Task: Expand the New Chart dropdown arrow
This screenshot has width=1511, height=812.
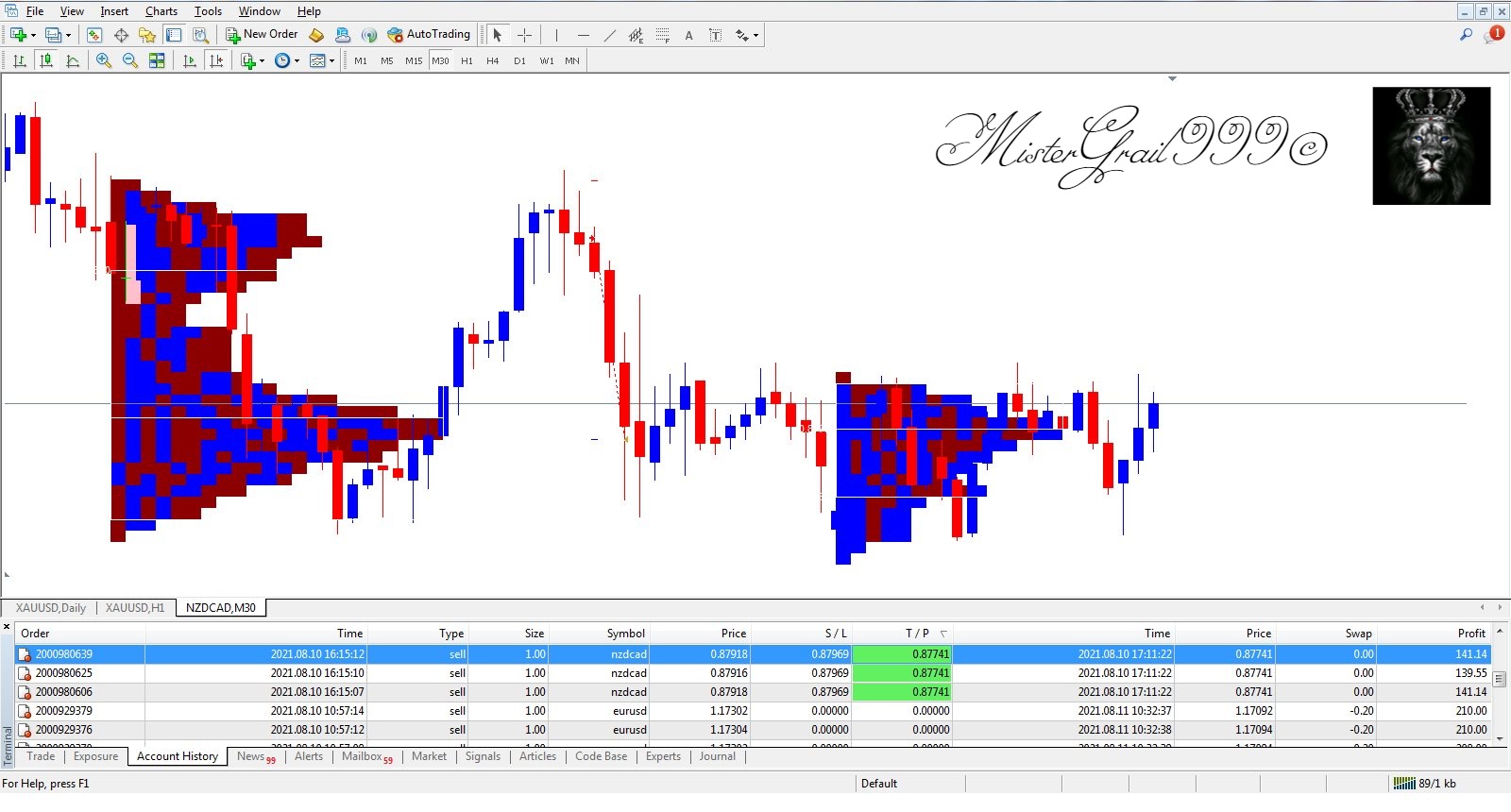Action: [x=34, y=36]
